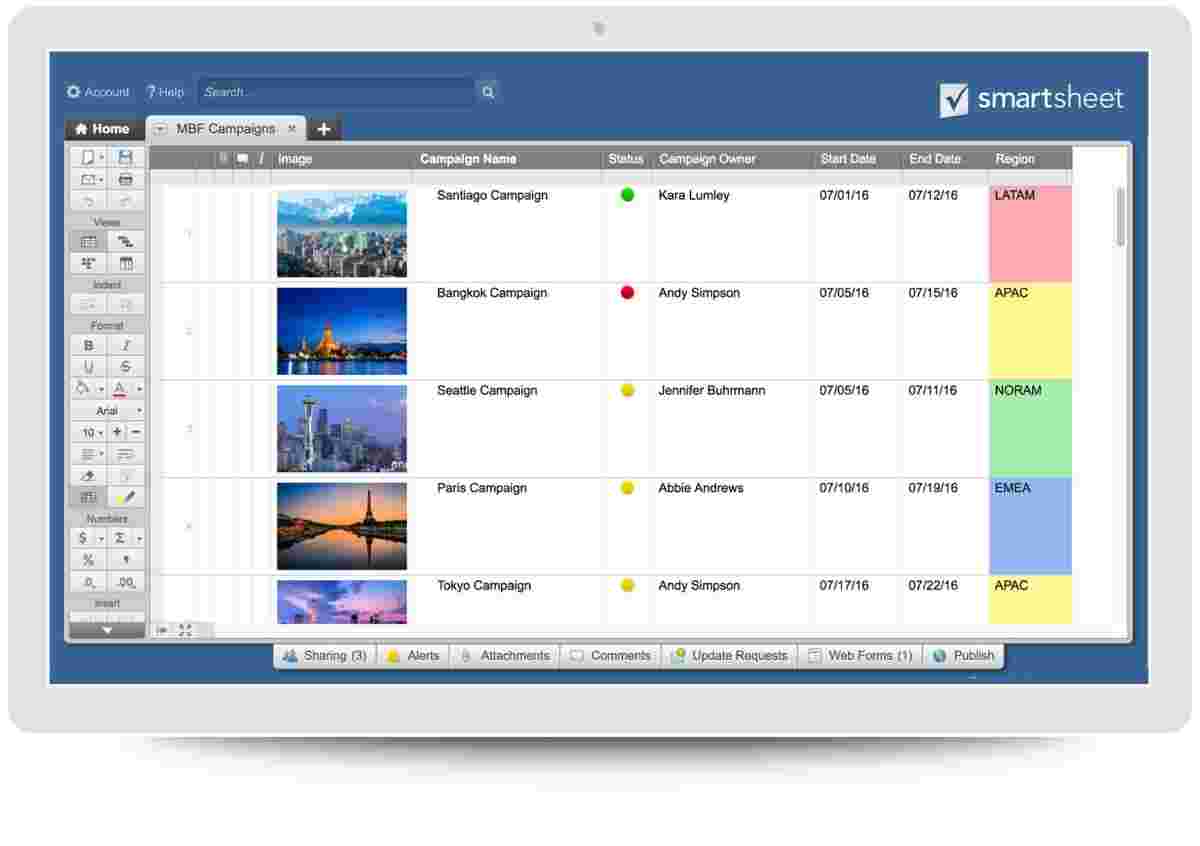Jump to first column using bottom-left icon
The height and width of the screenshot is (846, 1200).
[x=162, y=630]
